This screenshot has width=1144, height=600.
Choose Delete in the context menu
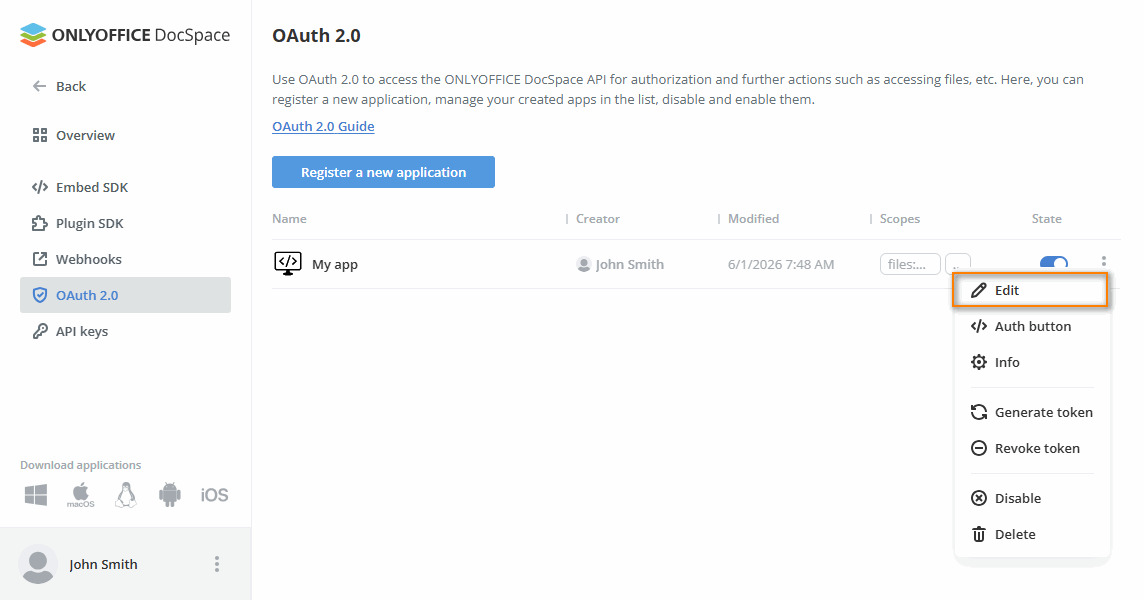[x=1031, y=534]
